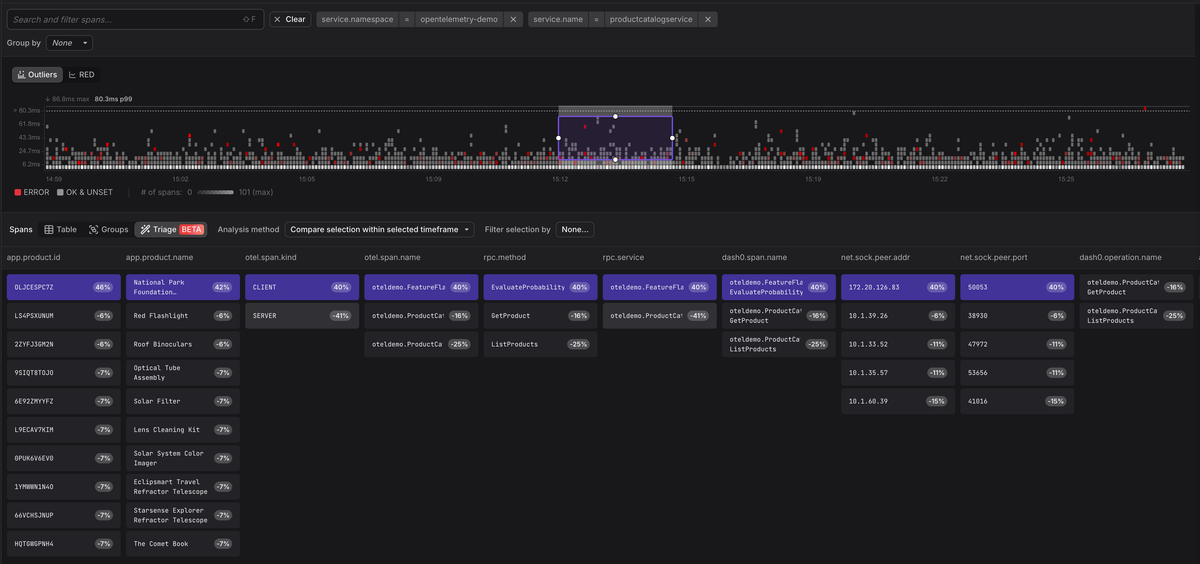Switch to the Outliers chart view

tap(37, 75)
